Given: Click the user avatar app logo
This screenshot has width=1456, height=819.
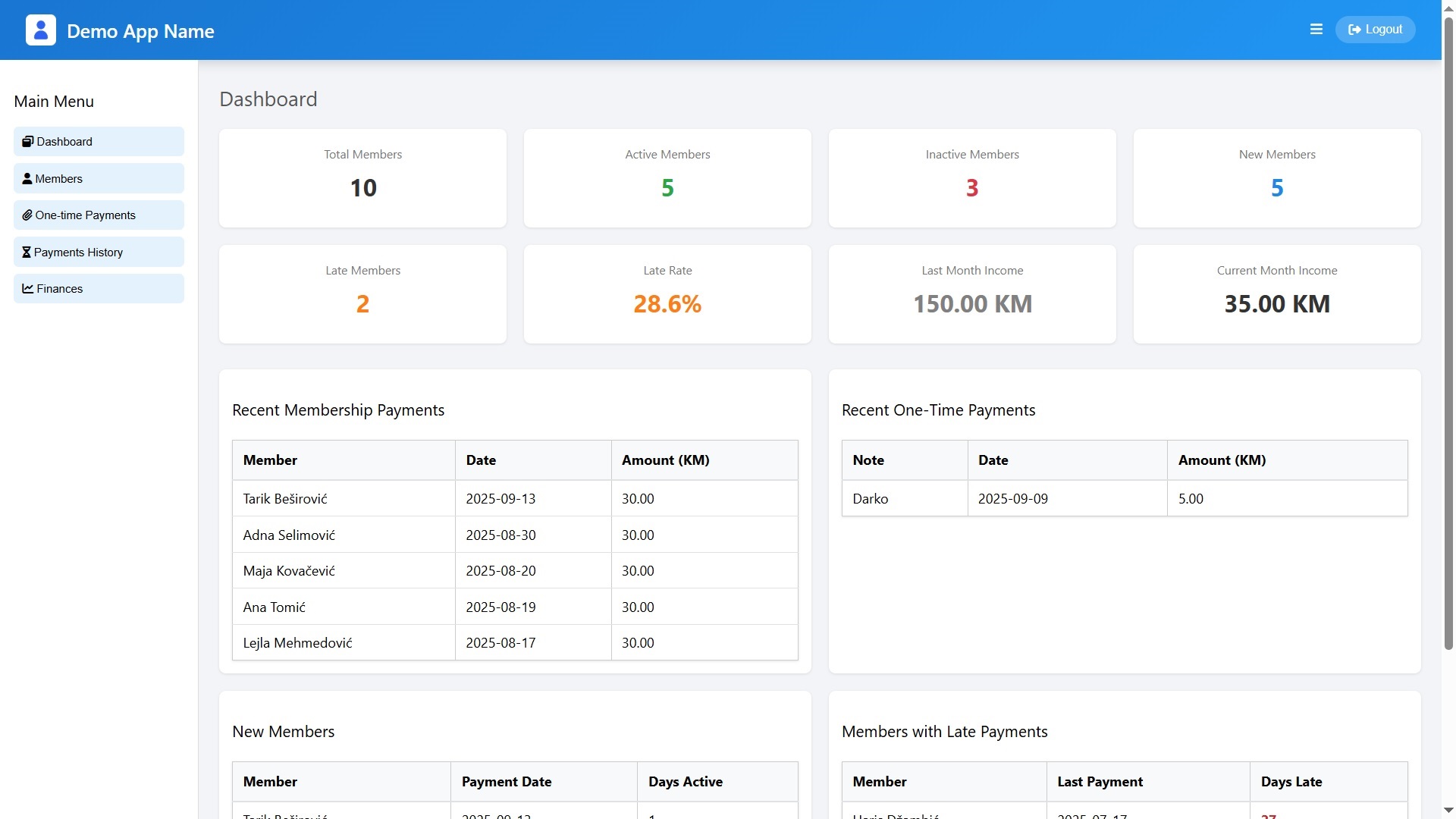Looking at the screenshot, I should pos(41,30).
